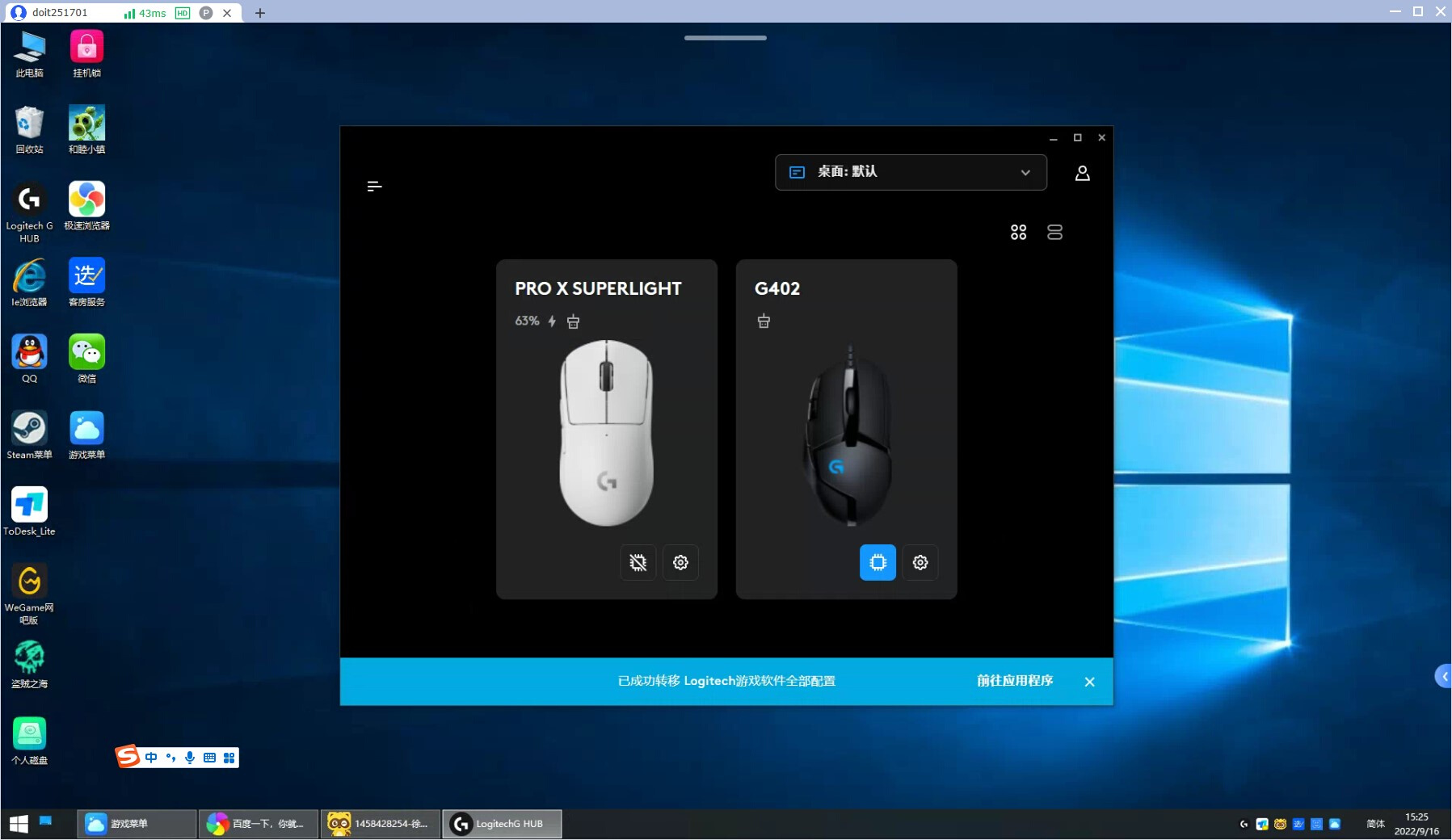Click the microphone on Sogou input bar

click(190, 758)
